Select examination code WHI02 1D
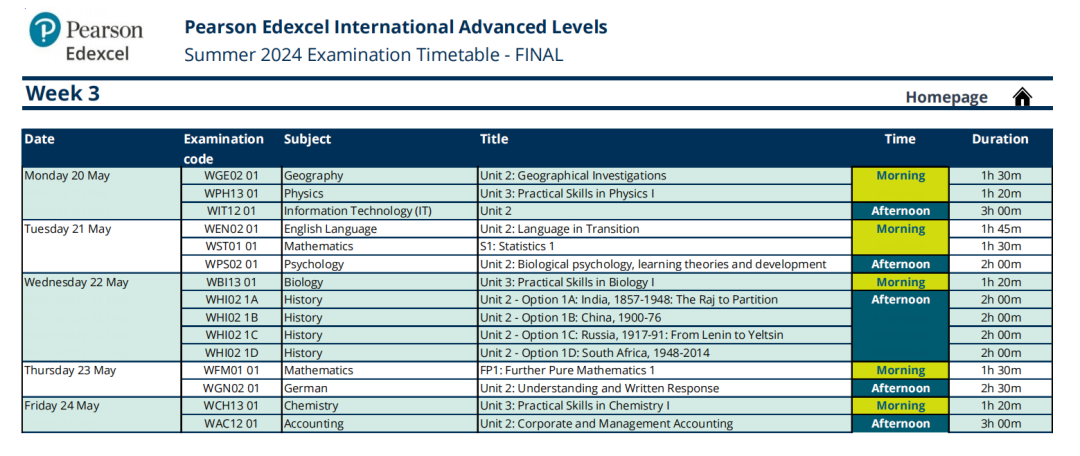The height and width of the screenshot is (456, 1080). (x=231, y=353)
